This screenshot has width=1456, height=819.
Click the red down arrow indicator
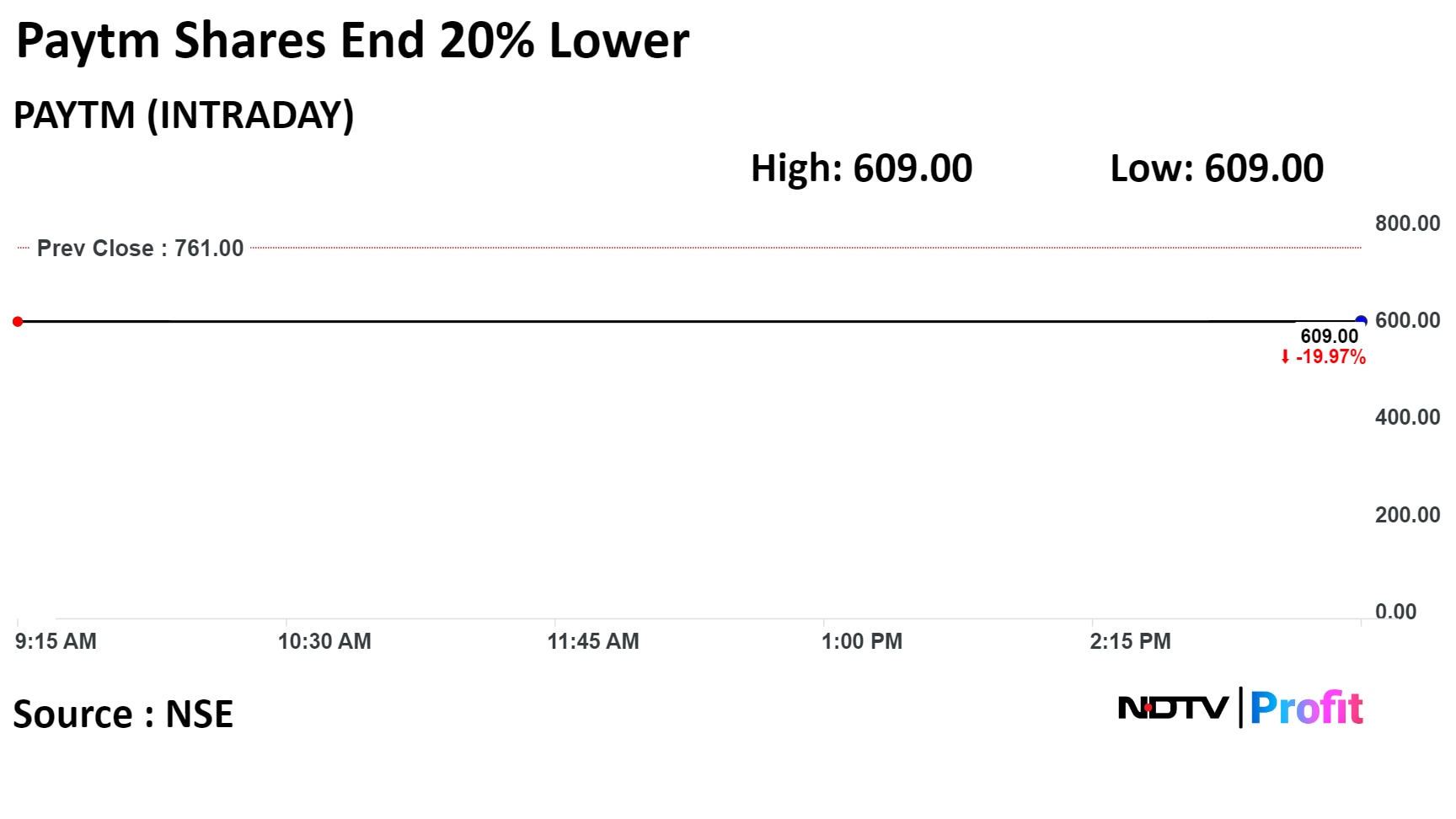tap(1285, 357)
